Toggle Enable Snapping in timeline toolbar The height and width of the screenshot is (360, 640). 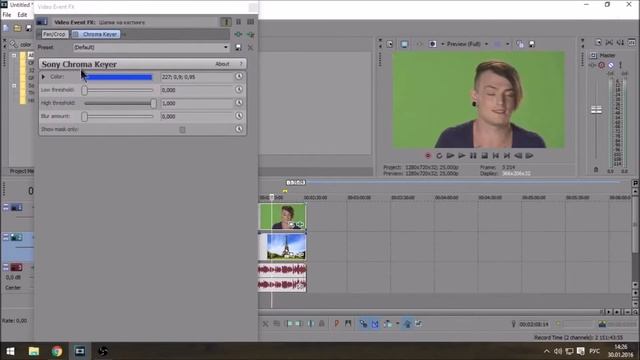click(x=363, y=324)
